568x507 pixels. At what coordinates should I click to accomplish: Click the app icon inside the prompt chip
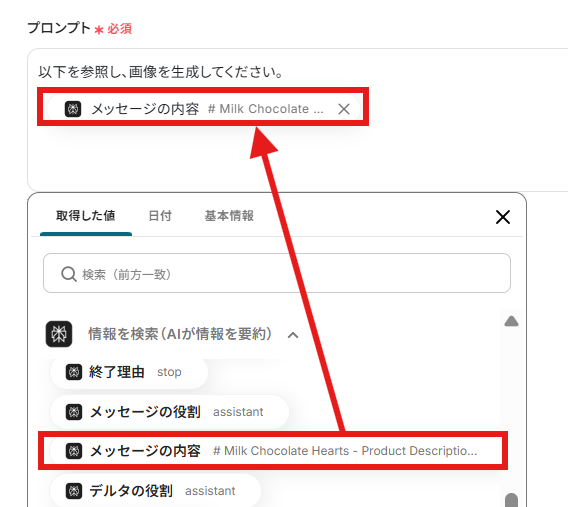pyautogui.click(x=73, y=109)
